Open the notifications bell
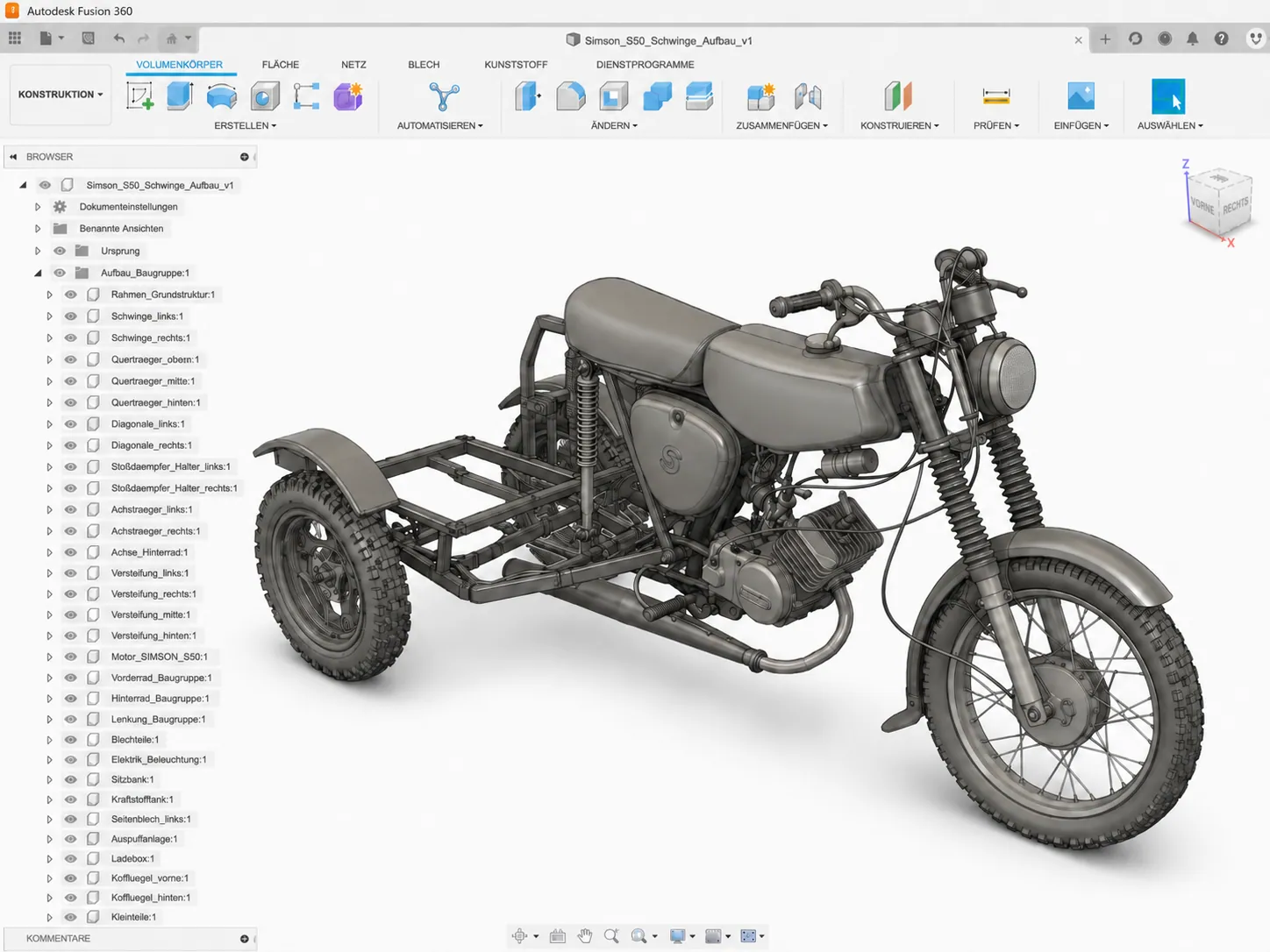 point(1193,39)
